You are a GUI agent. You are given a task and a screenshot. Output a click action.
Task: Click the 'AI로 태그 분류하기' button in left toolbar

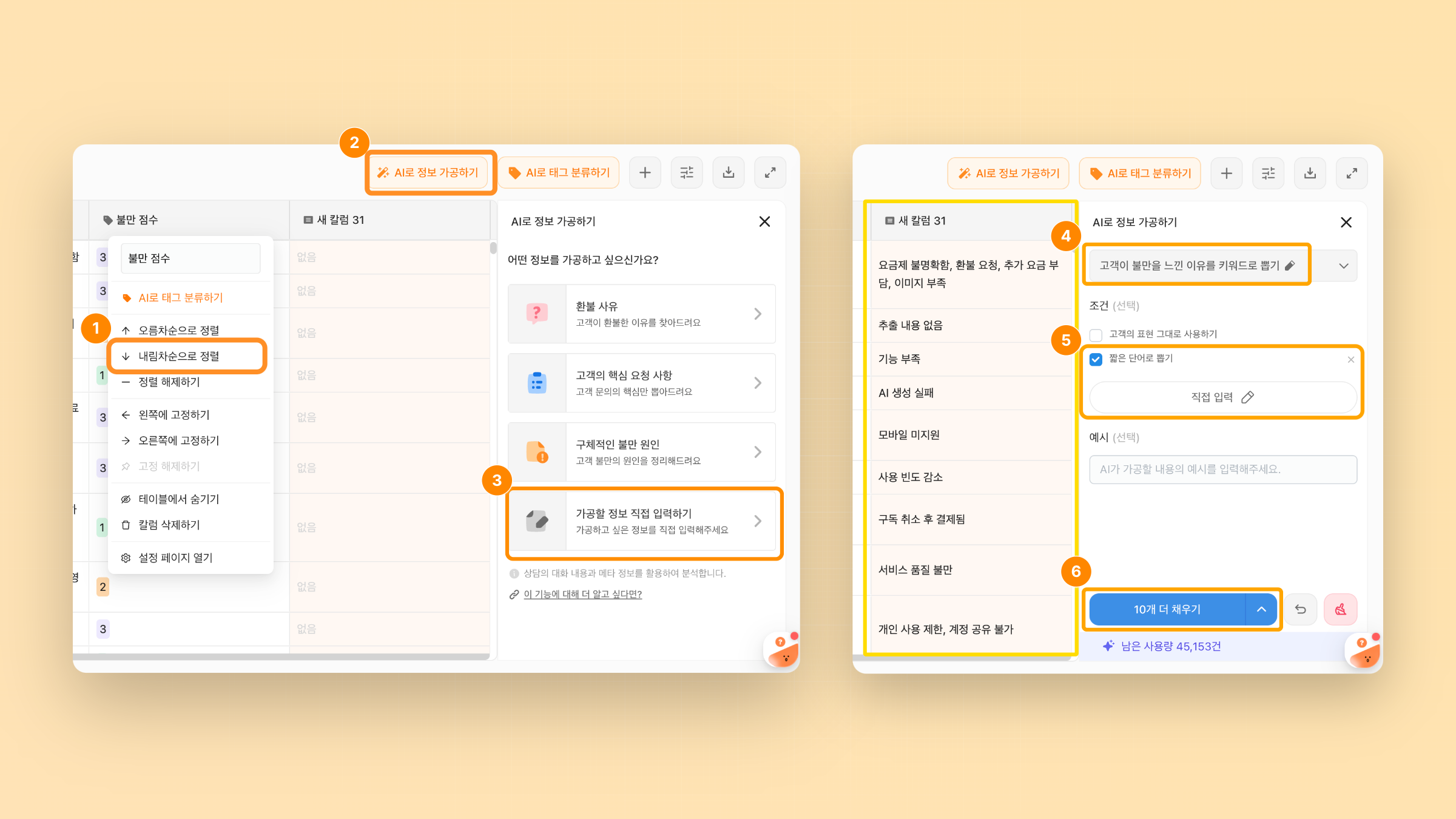pos(559,173)
